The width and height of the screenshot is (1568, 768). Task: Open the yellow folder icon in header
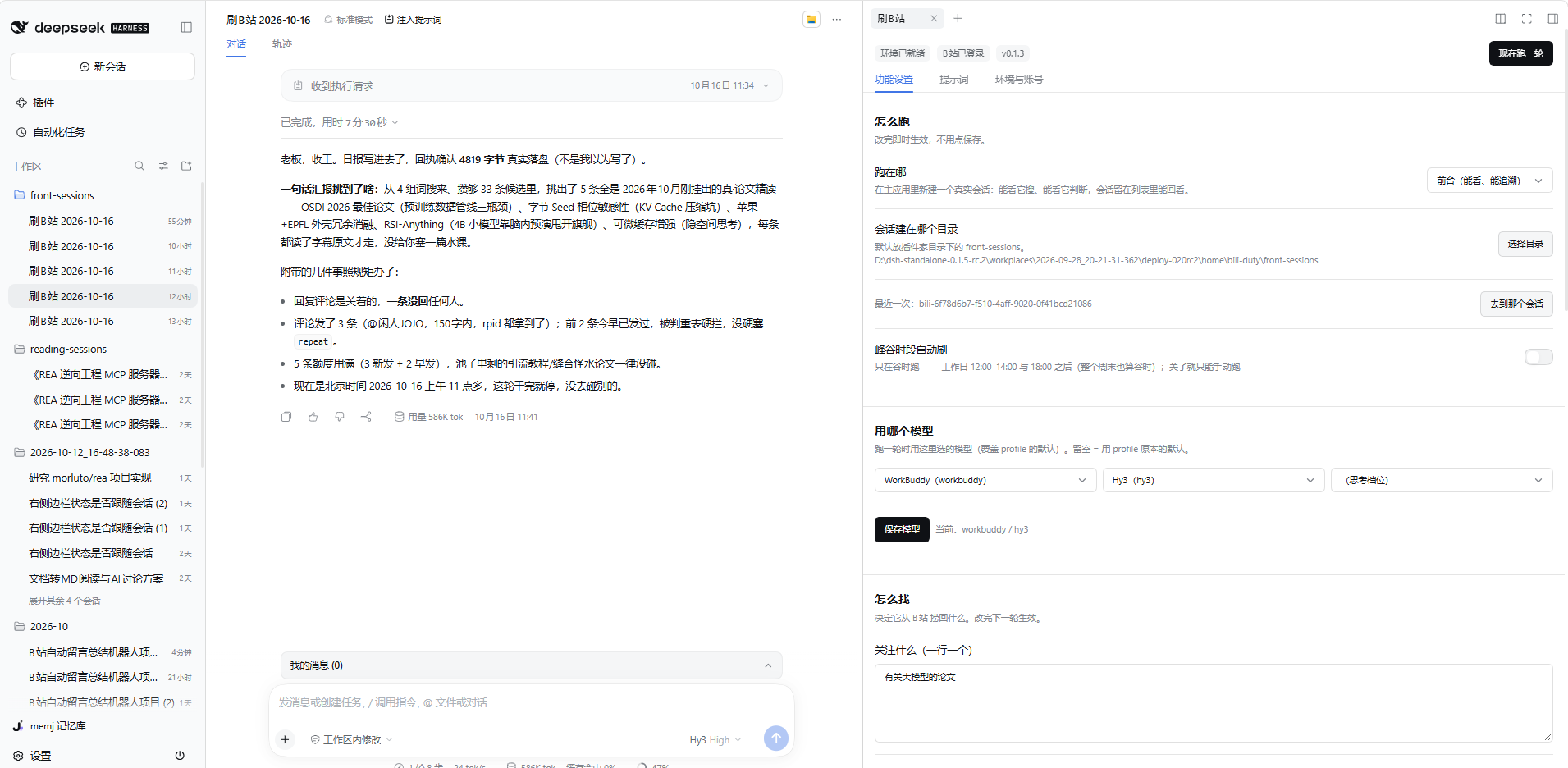coord(811,19)
